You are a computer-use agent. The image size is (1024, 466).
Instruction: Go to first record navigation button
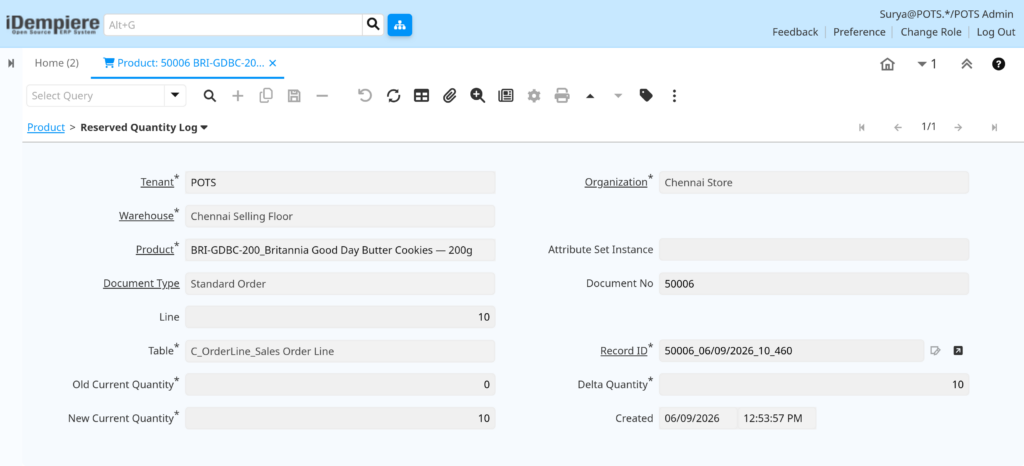pyautogui.click(x=861, y=127)
